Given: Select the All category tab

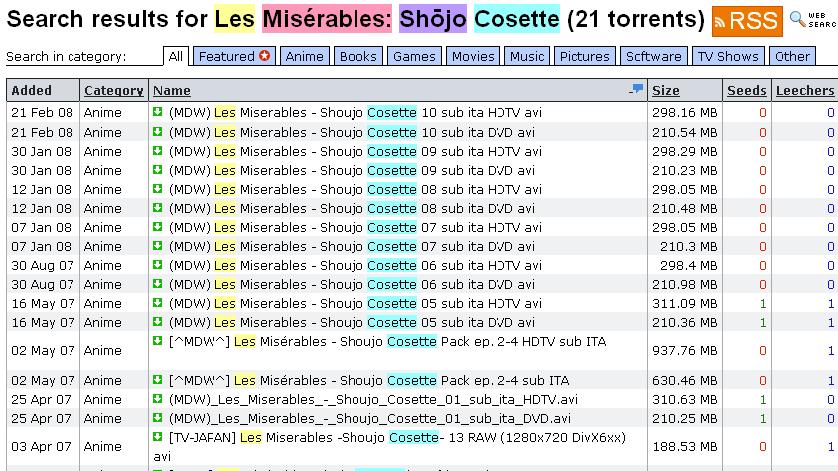Looking at the screenshot, I should click(176, 56).
